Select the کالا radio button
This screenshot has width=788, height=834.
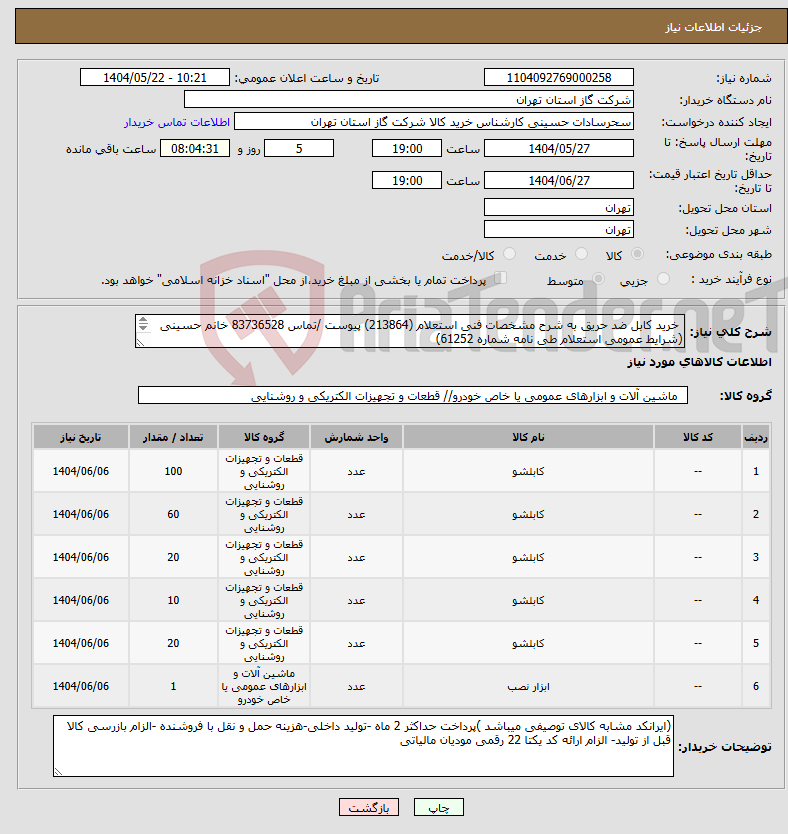click(637, 254)
